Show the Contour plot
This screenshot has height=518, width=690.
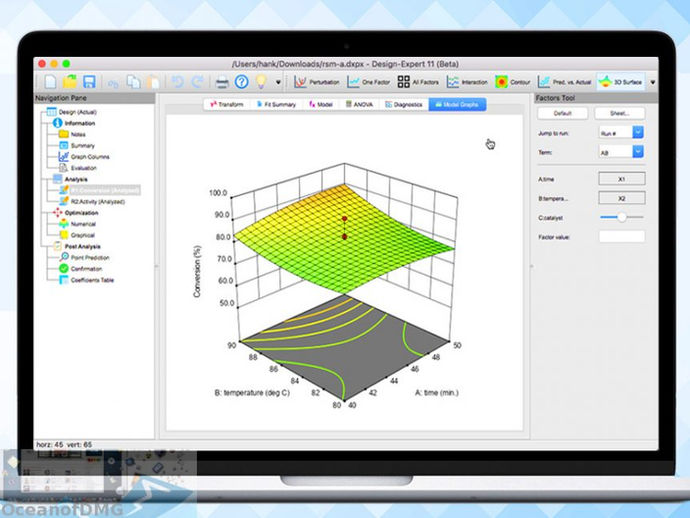pyautogui.click(x=513, y=82)
